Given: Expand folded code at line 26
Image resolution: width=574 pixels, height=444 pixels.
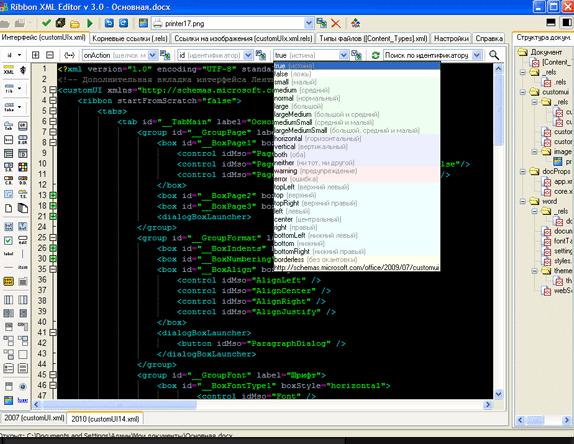Looking at the screenshot, I should point(53,248).
